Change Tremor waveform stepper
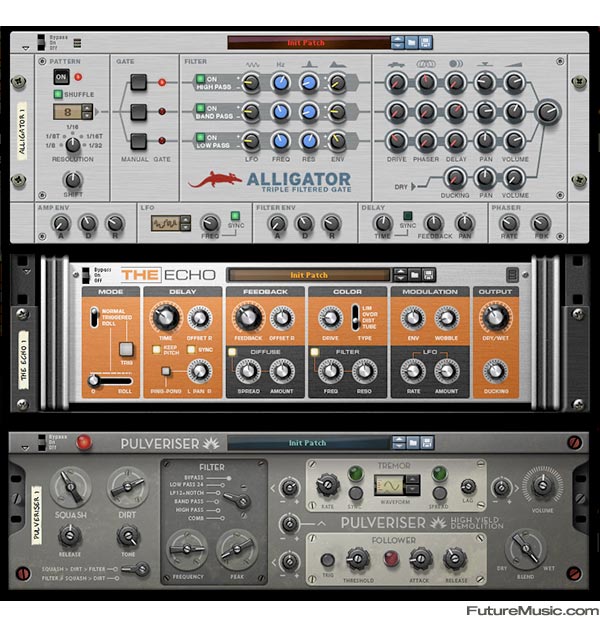This screenshot has width=600, height=636. click(x=413, y=486)
